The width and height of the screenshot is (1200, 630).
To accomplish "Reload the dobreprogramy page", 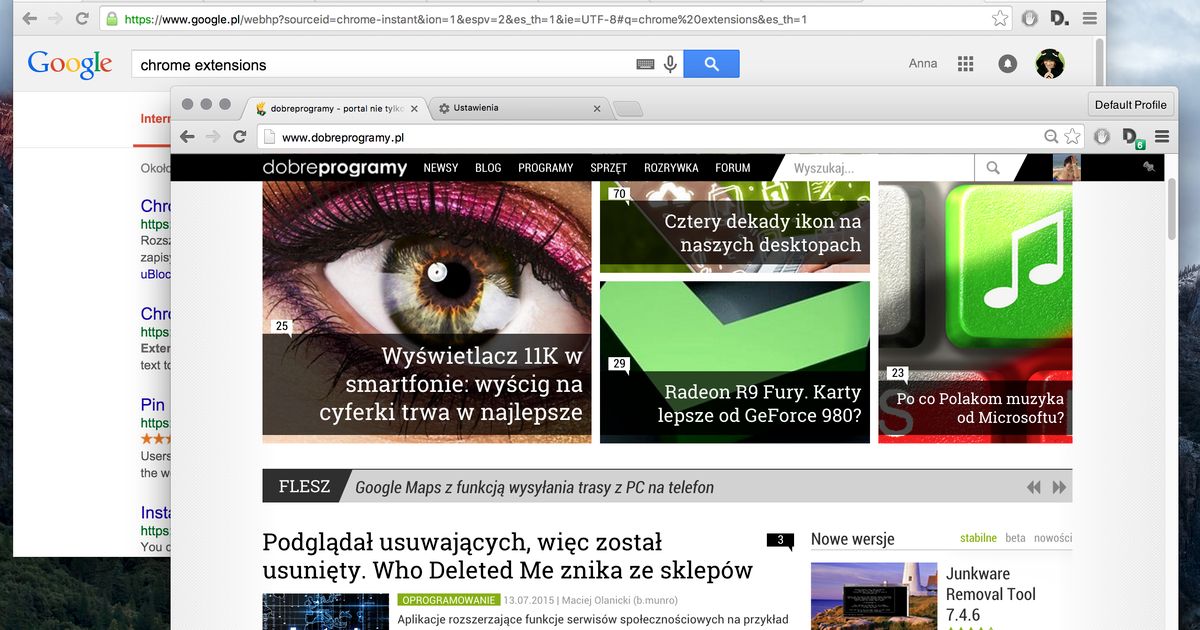I will (x=240, y=137).
